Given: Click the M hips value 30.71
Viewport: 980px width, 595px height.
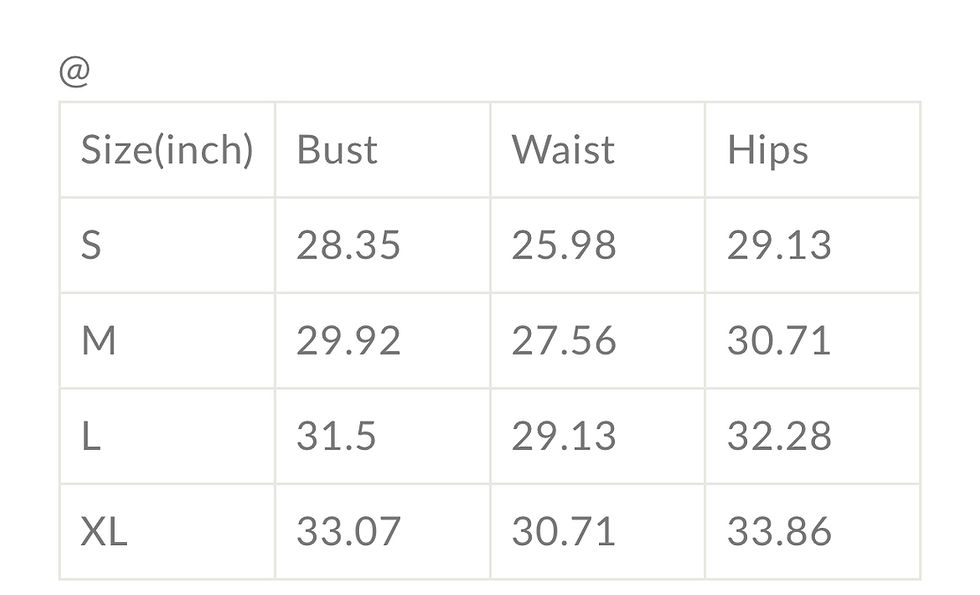Looking at the screenshot, I should [x=779, y=341].
